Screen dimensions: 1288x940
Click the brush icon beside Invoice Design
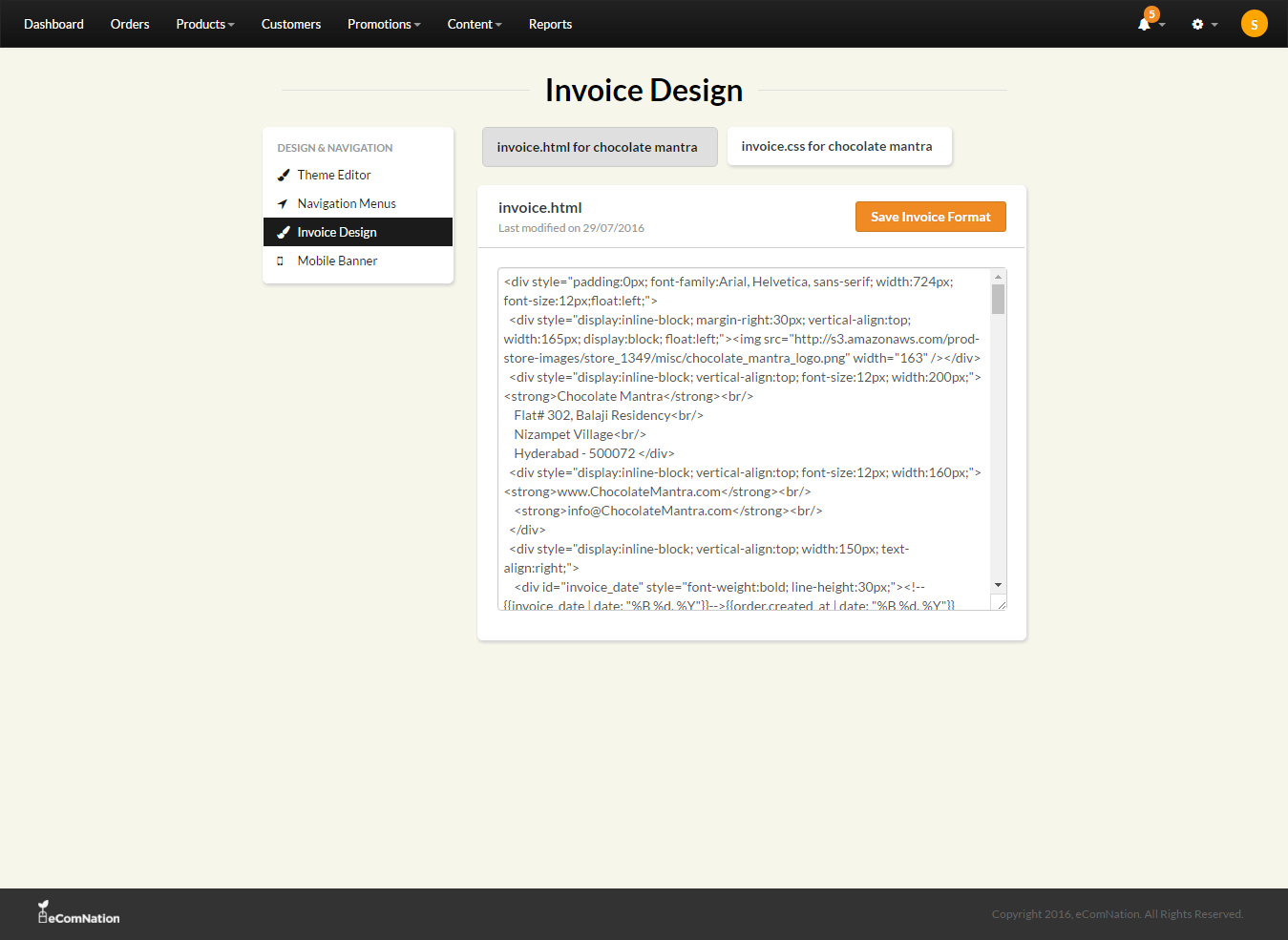283,232
